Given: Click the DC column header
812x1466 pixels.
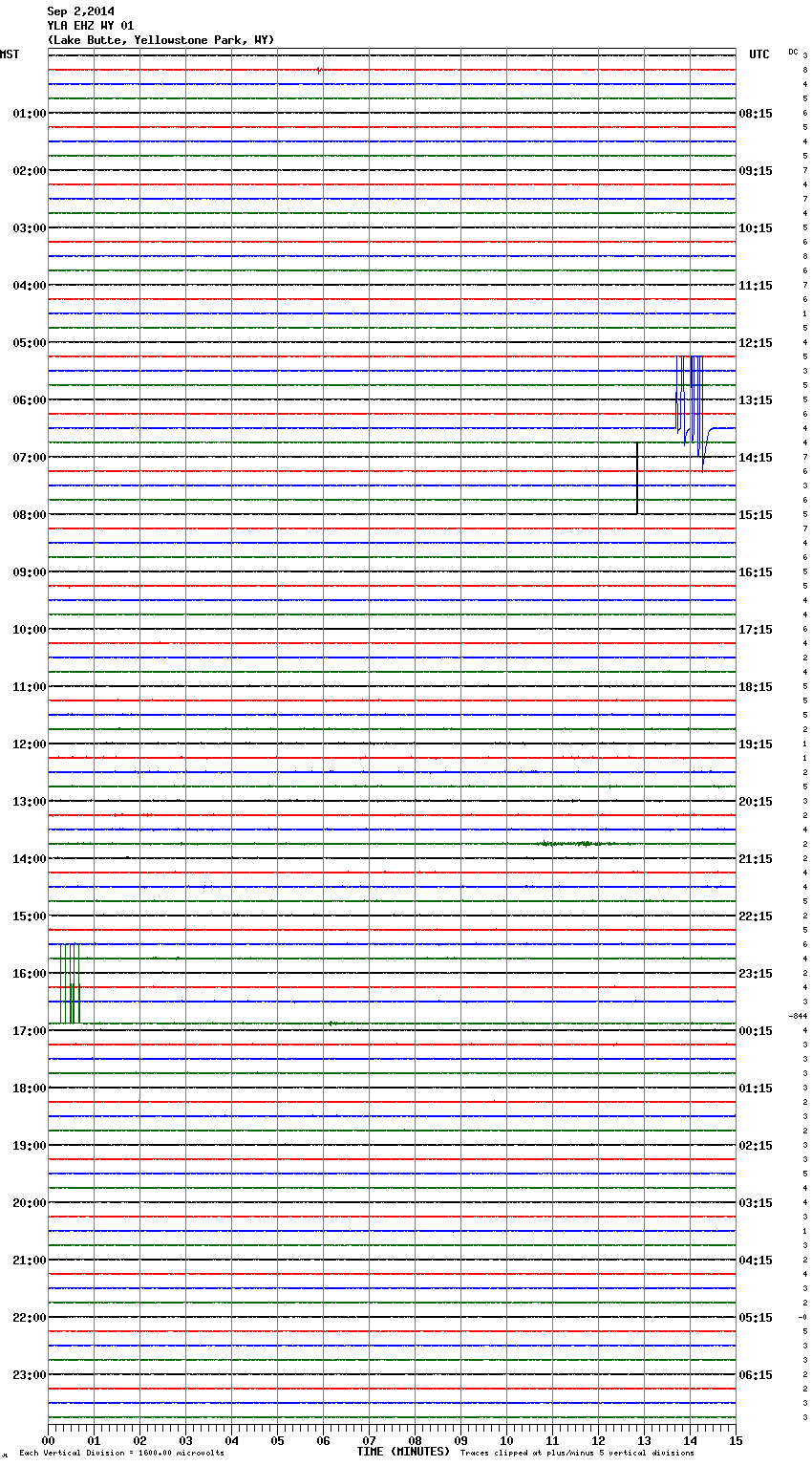Looking at the screenshot, I should click(793, 51).
